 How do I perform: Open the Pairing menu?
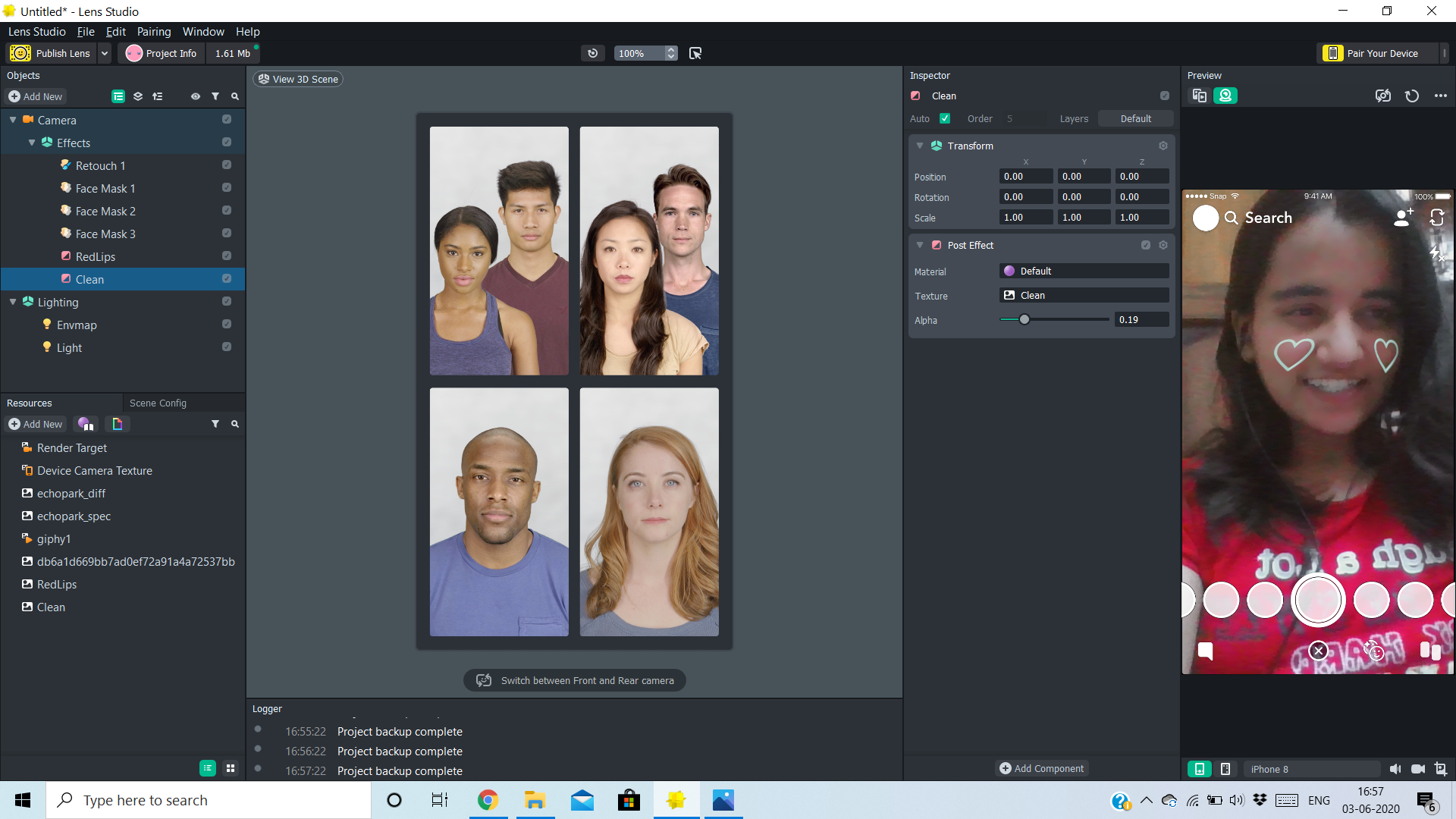(x=154, y=32)
